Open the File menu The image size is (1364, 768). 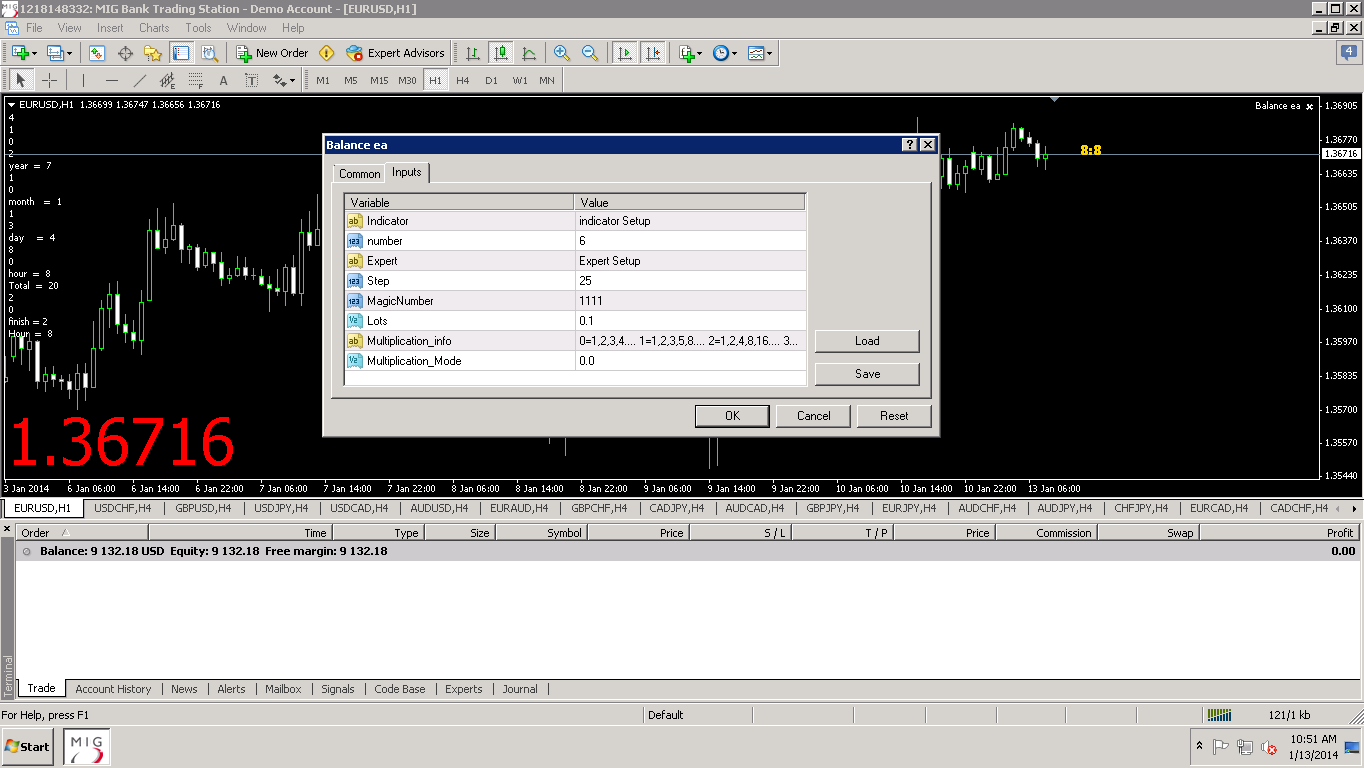34,28
